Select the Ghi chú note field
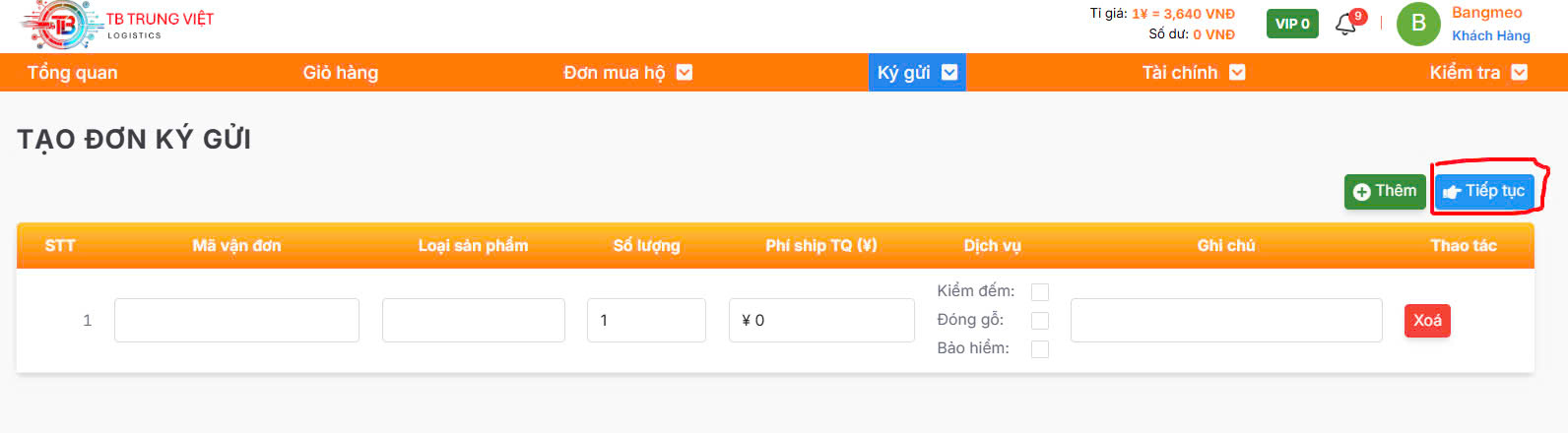Screen dimensions: 1568x433 click(x=1226, y=321)
